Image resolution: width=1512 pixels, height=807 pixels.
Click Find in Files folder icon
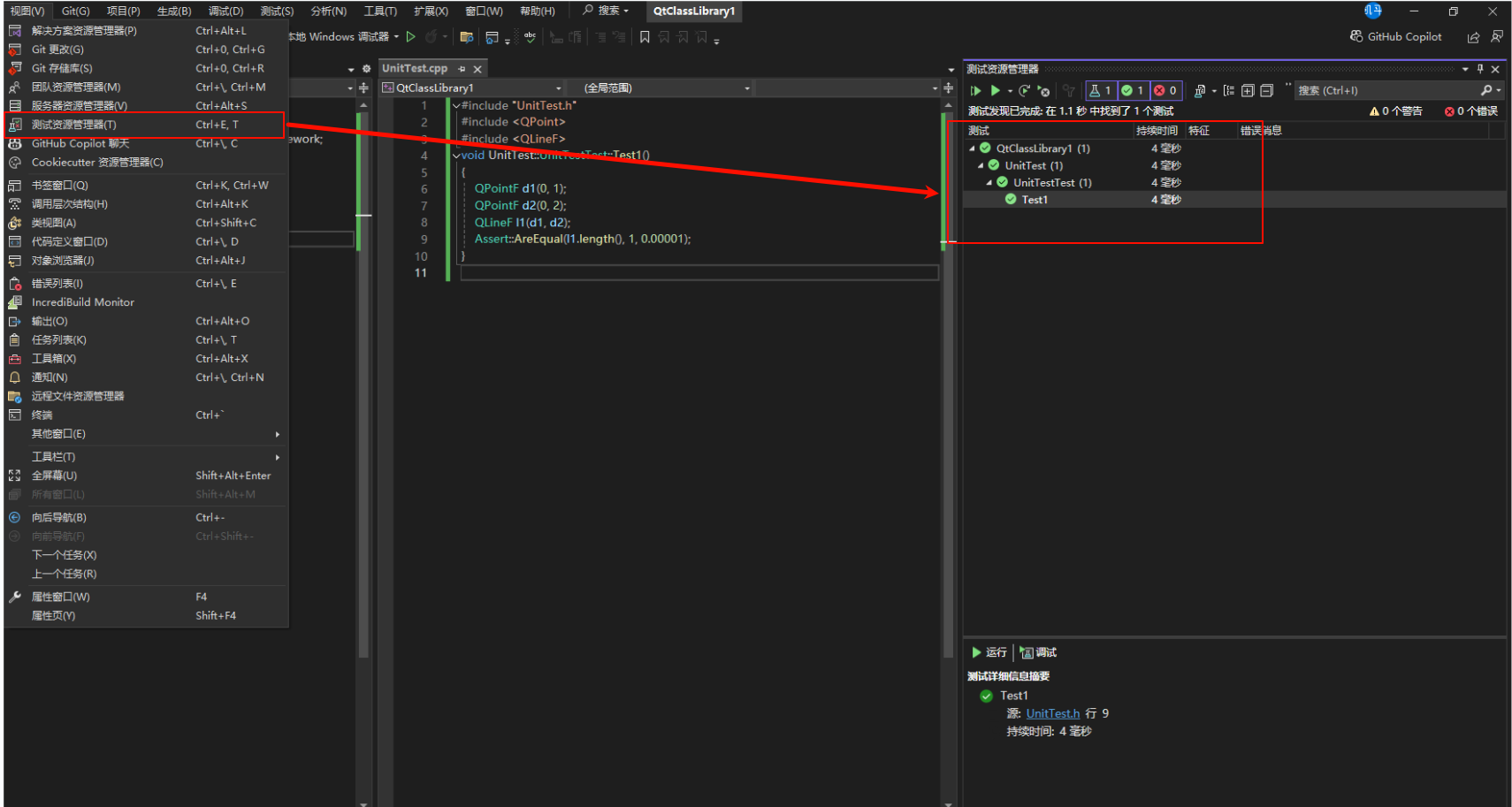point(467,37)
